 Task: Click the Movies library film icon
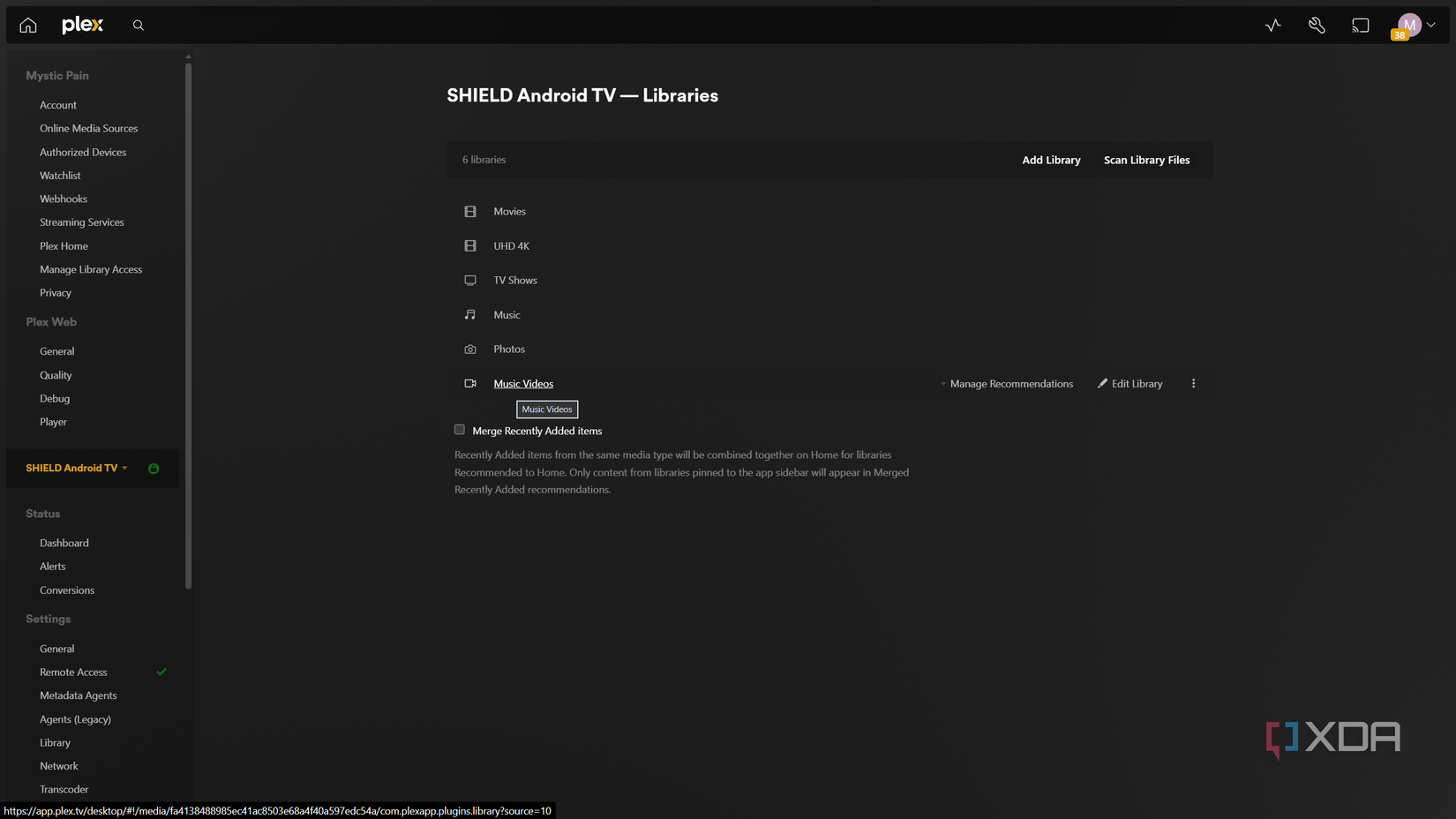[x=470, y=212]
